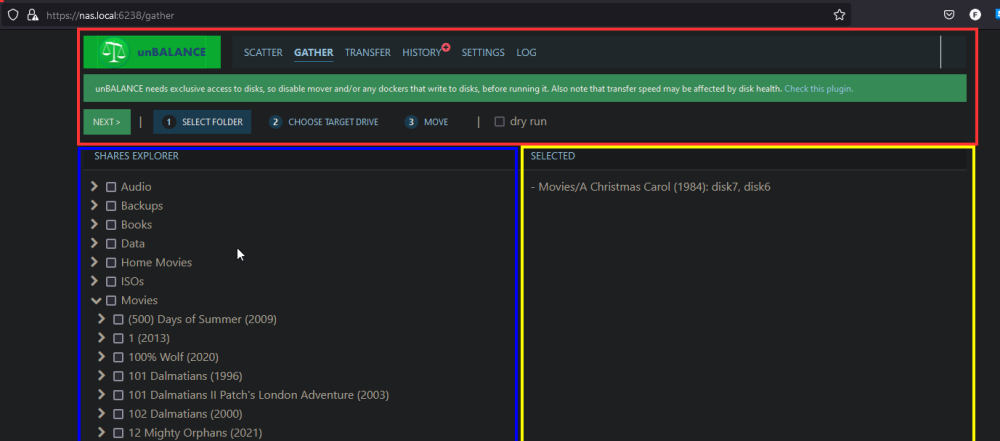Image resolution: width=1000 pixels, height=441 pixels.
Task: Click the browser address bar URL
Action: coord(110,15)
